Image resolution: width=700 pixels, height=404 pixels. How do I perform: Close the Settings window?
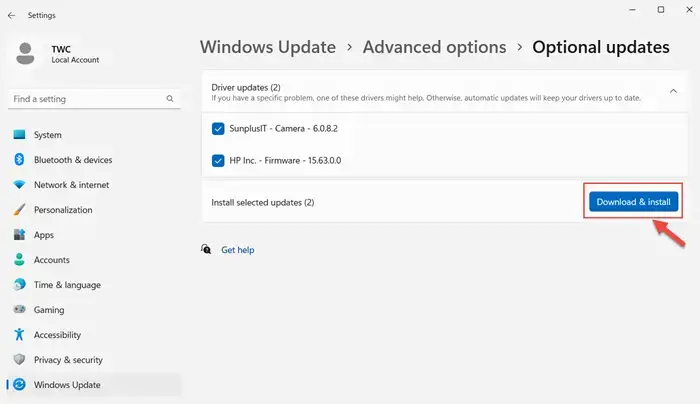689,9
